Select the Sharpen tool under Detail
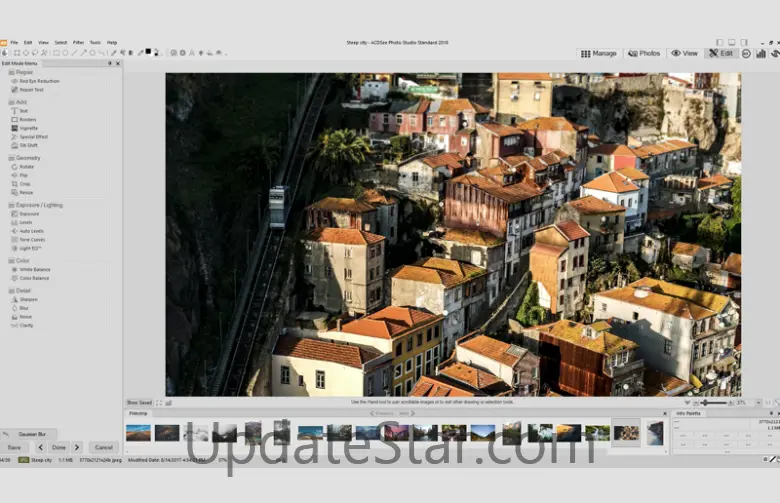Screen dimensions: 780x503 pos(28,299)
